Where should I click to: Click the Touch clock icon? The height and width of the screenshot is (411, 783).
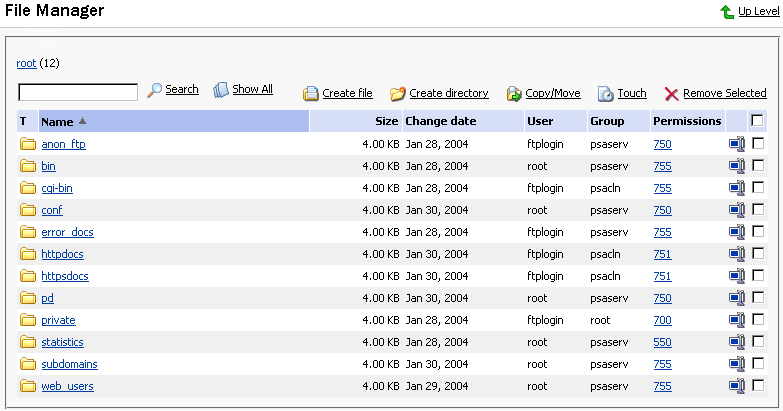606,94
